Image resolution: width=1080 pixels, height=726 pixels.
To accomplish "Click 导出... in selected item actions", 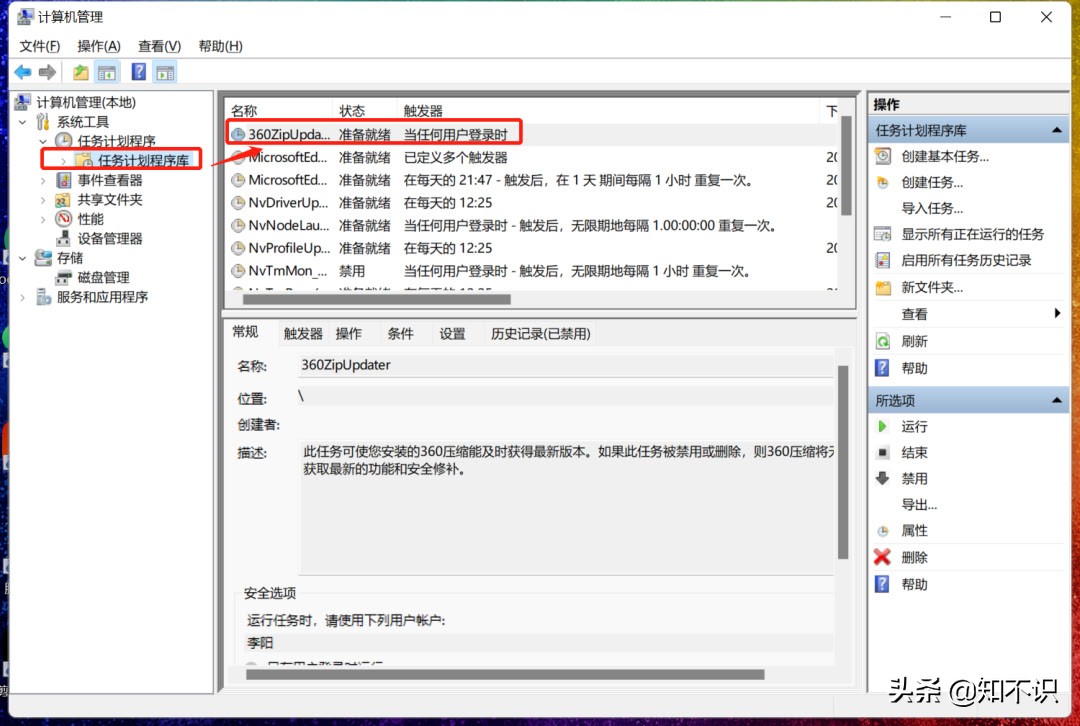I will [919, 504].
